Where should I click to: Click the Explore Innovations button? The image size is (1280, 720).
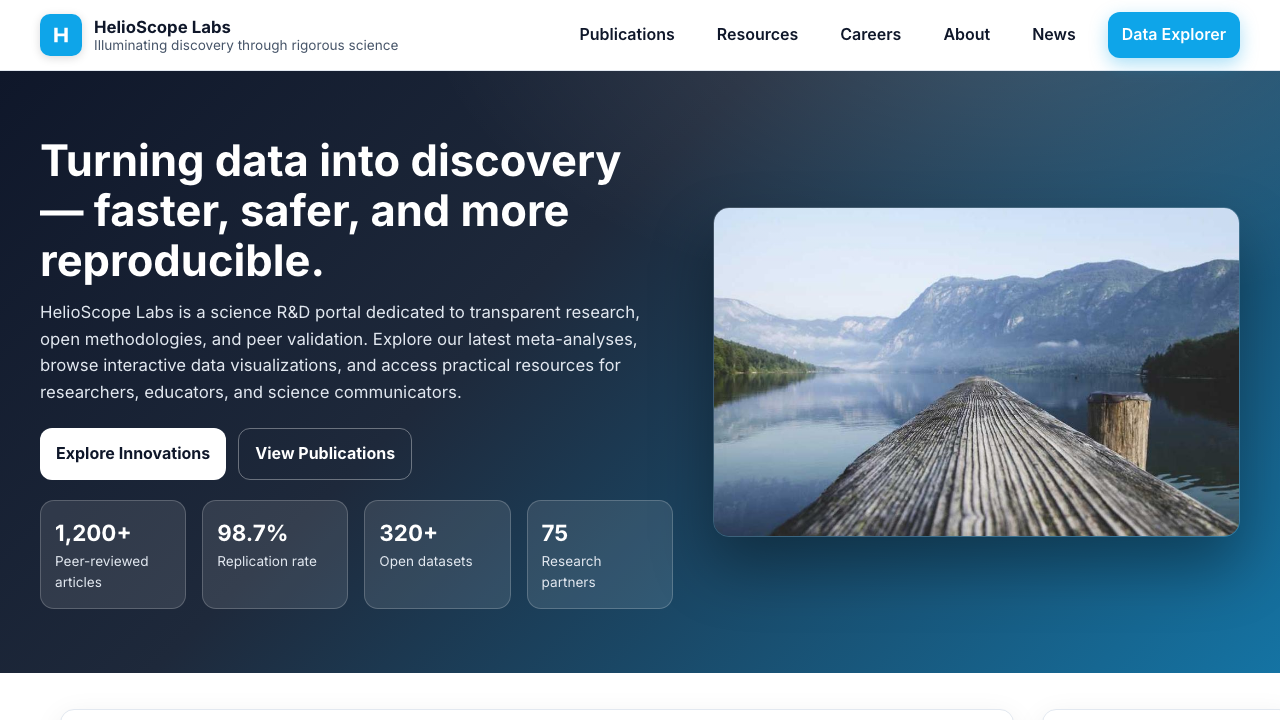click(132, 453)
